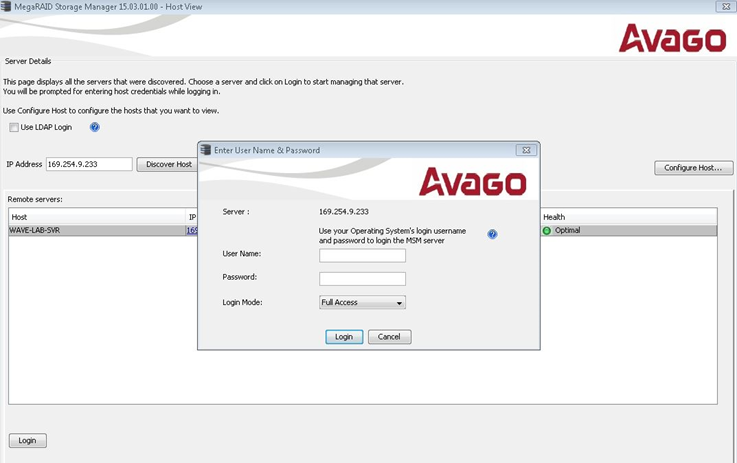Click the Login button below Remote servers
This screenshot has width=737, height=463.
pos(27,440)
